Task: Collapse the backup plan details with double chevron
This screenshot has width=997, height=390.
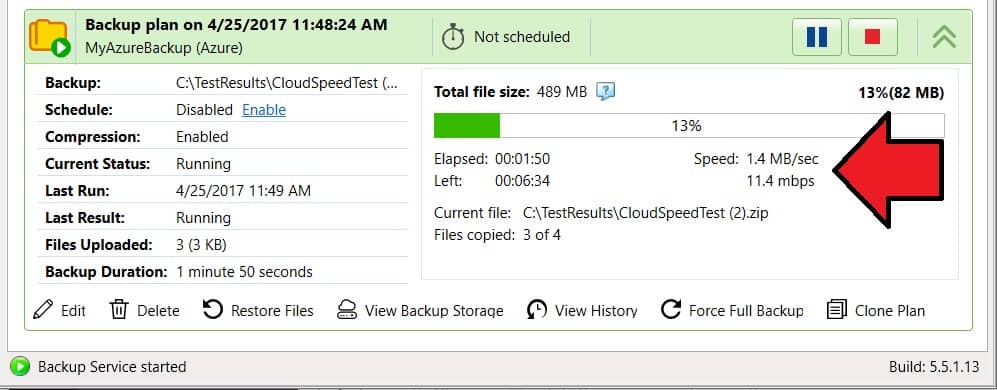Action: (944, 37)
